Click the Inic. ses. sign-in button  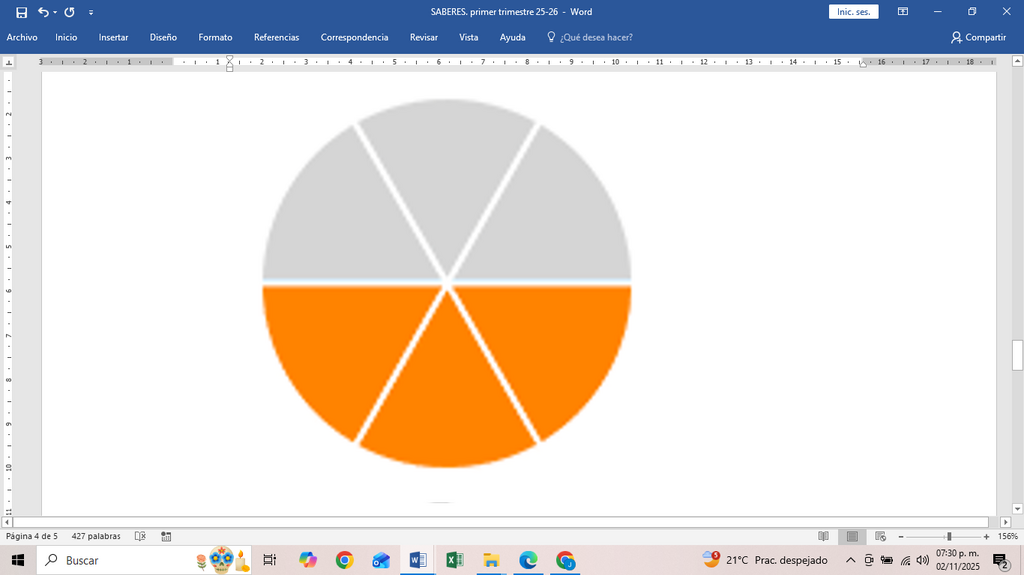[x=854, y=12]
